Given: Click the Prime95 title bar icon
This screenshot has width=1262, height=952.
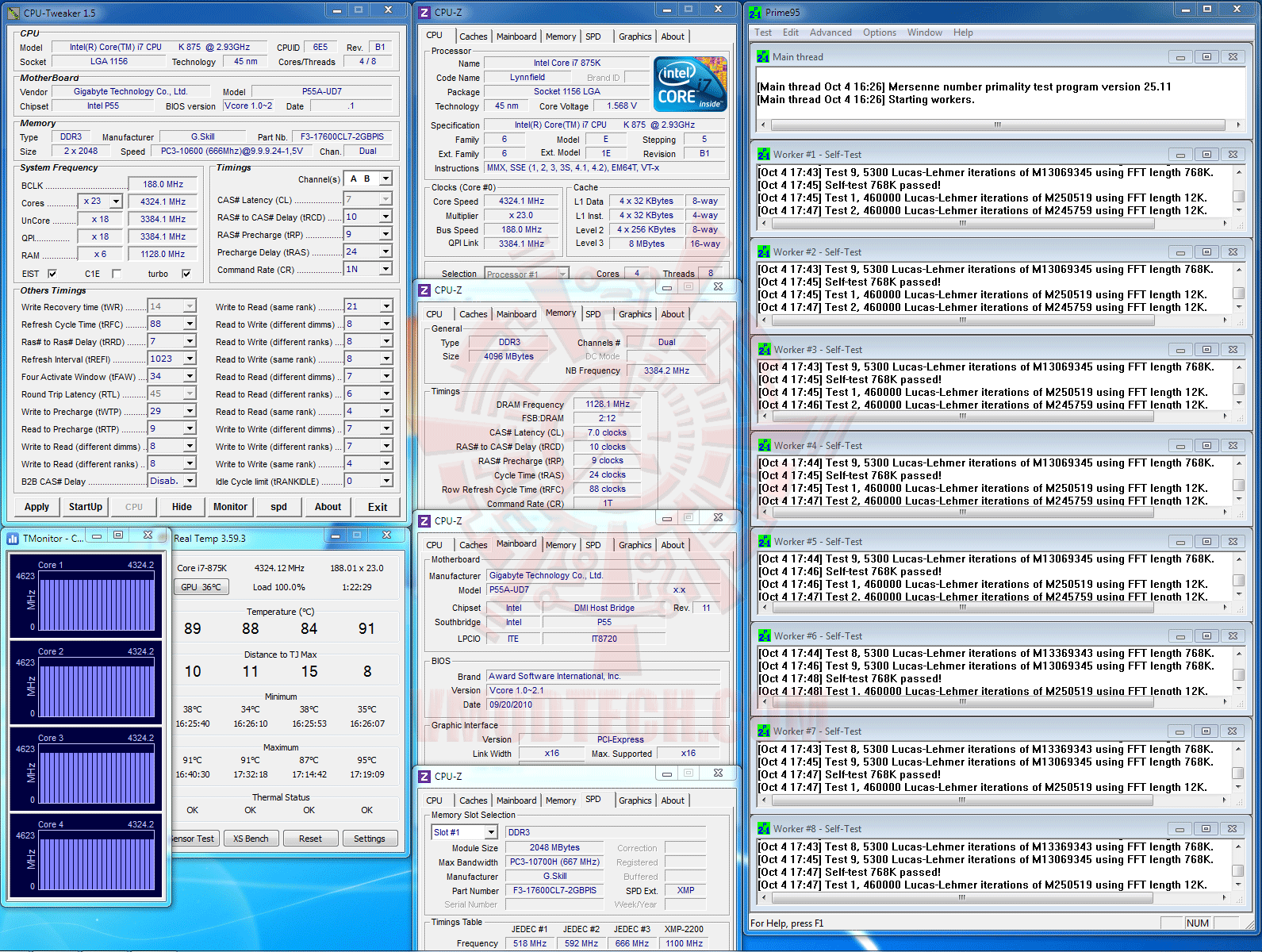Looking at the screenshot, I should (755, 13).
